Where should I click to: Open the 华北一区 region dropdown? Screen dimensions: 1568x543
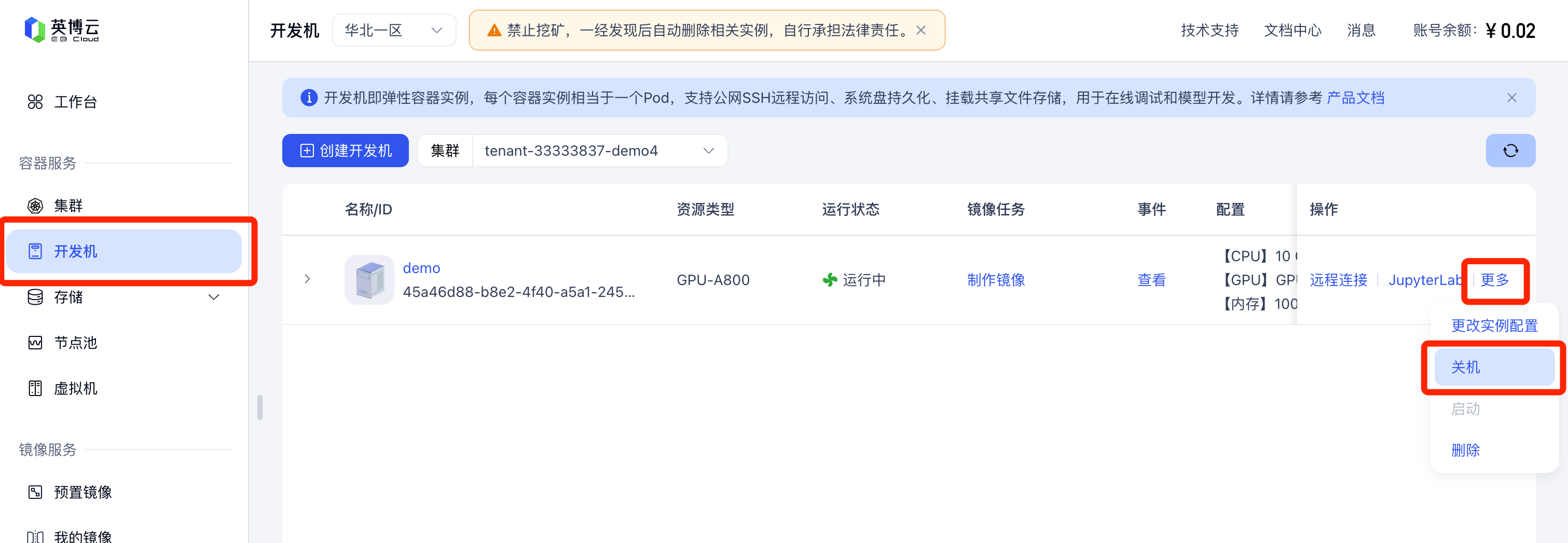[x=393, y=30]
